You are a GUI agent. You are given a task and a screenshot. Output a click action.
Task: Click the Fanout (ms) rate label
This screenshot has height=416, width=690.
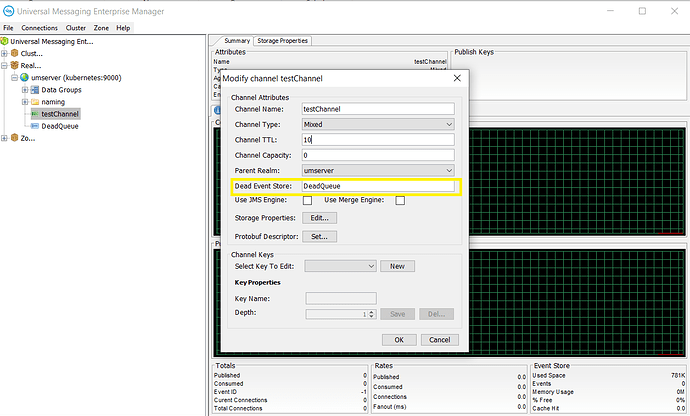[389, 407]
